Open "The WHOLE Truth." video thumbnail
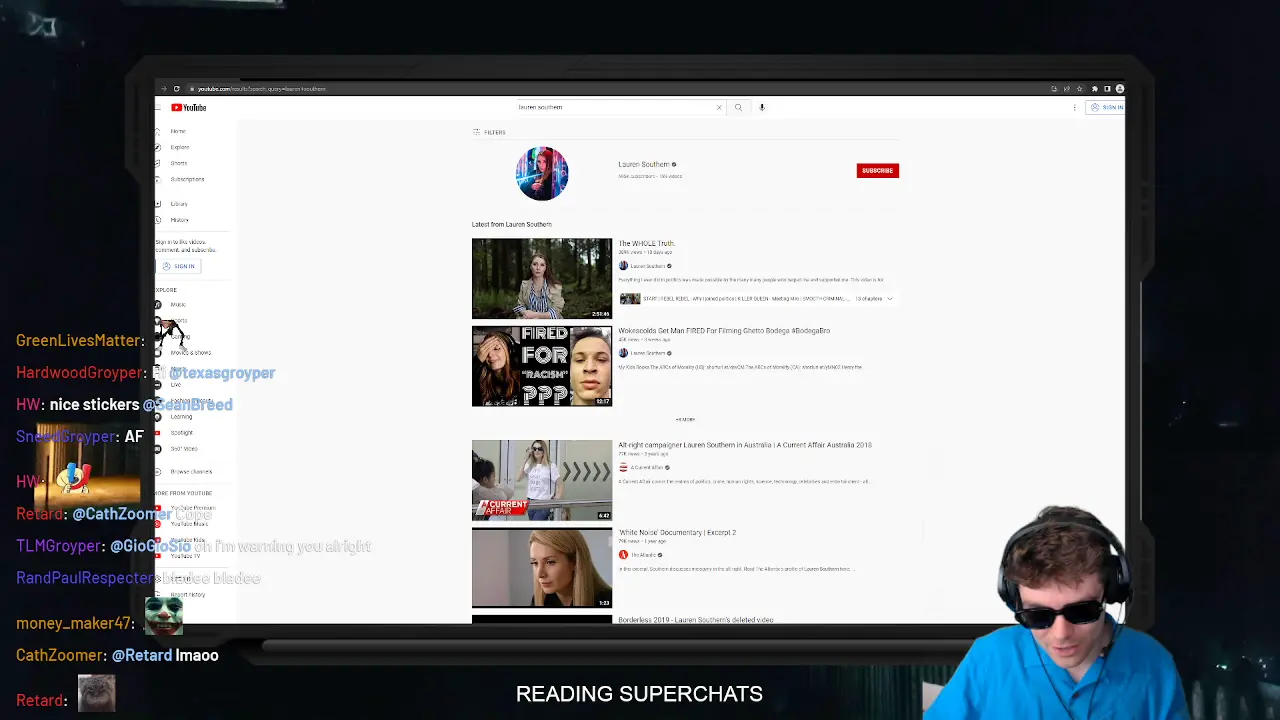The image size is (1280, 720). [541, 278]
